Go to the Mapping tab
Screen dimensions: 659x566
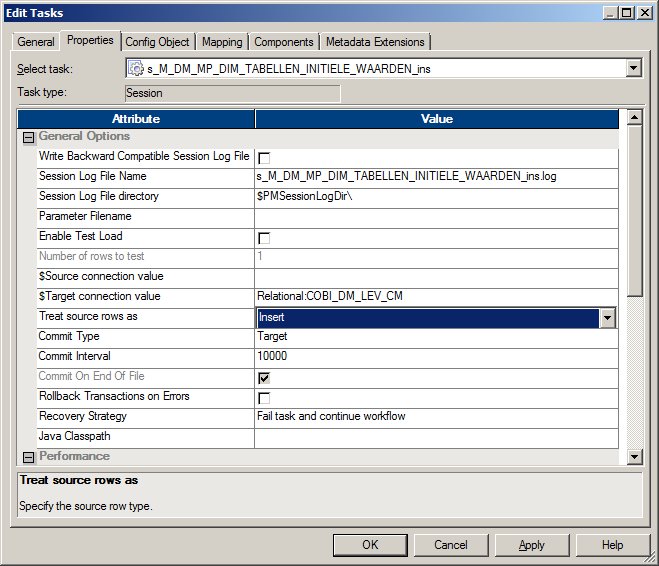pyautogui.click(x=222, y=42)
